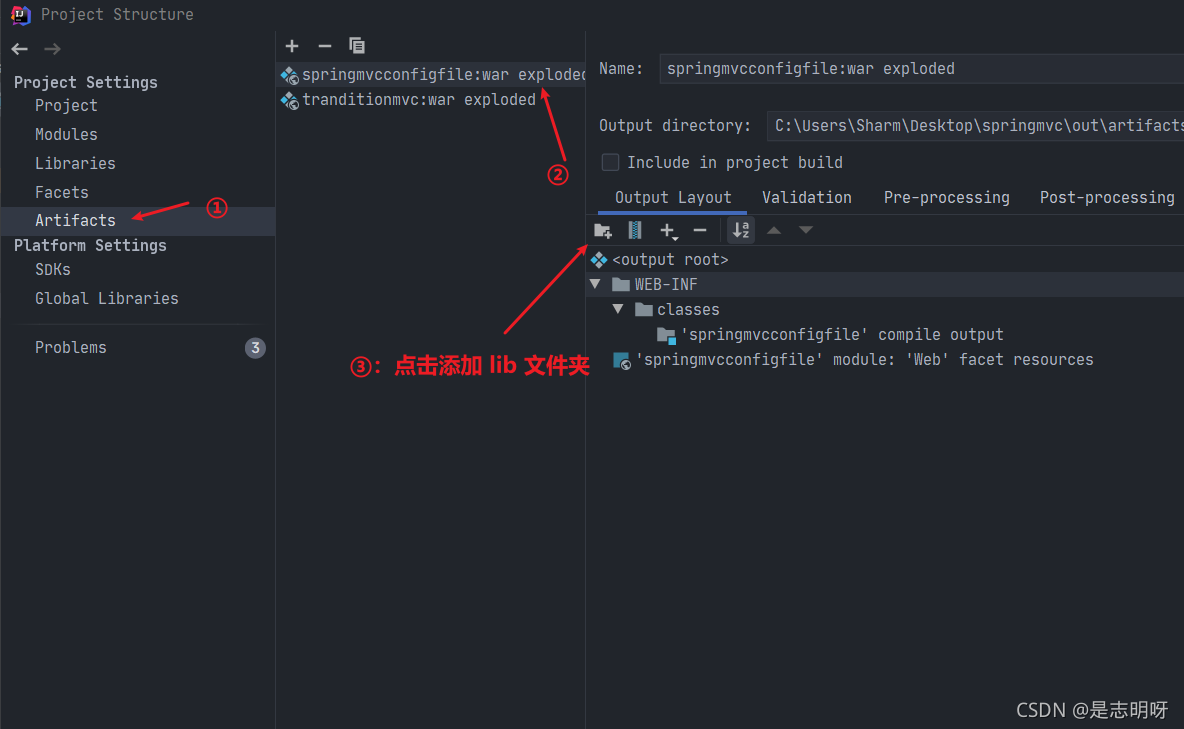1184x729 pixels.
Task: Create archive in output layout toolbar
Action: click(635, 230)
